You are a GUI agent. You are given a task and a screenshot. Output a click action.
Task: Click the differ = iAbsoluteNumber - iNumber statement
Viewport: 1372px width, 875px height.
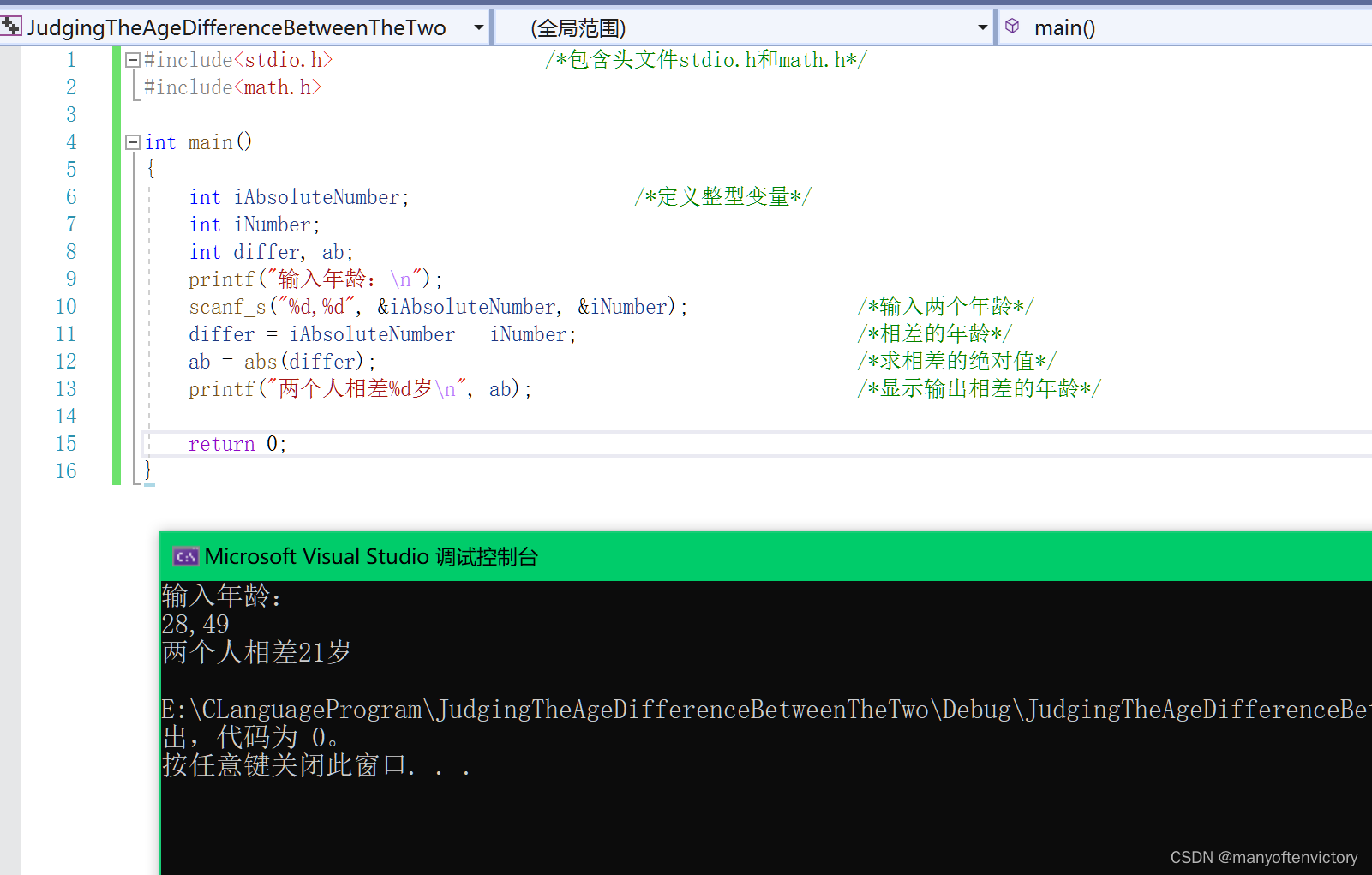(382, 334)
